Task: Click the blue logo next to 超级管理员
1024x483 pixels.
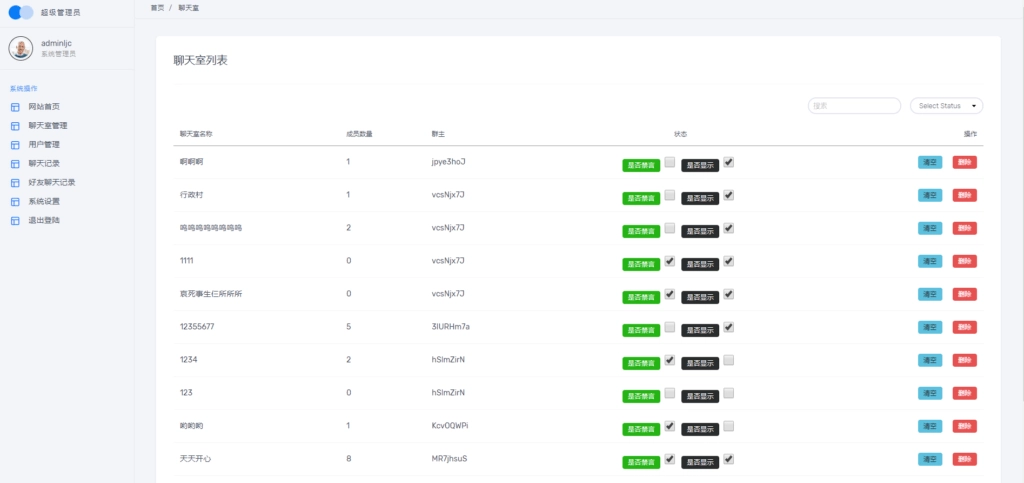Action: pos(21,13)
